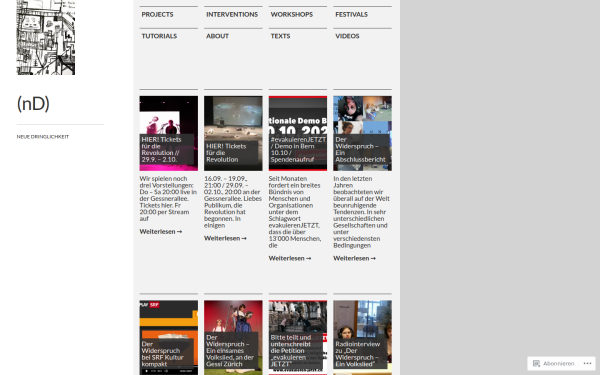The height and width of the screenshot is (375, 600).
Task: Click the 'Wir spielen noch drei Vorstellungen' excerpt
Action: 168,198
